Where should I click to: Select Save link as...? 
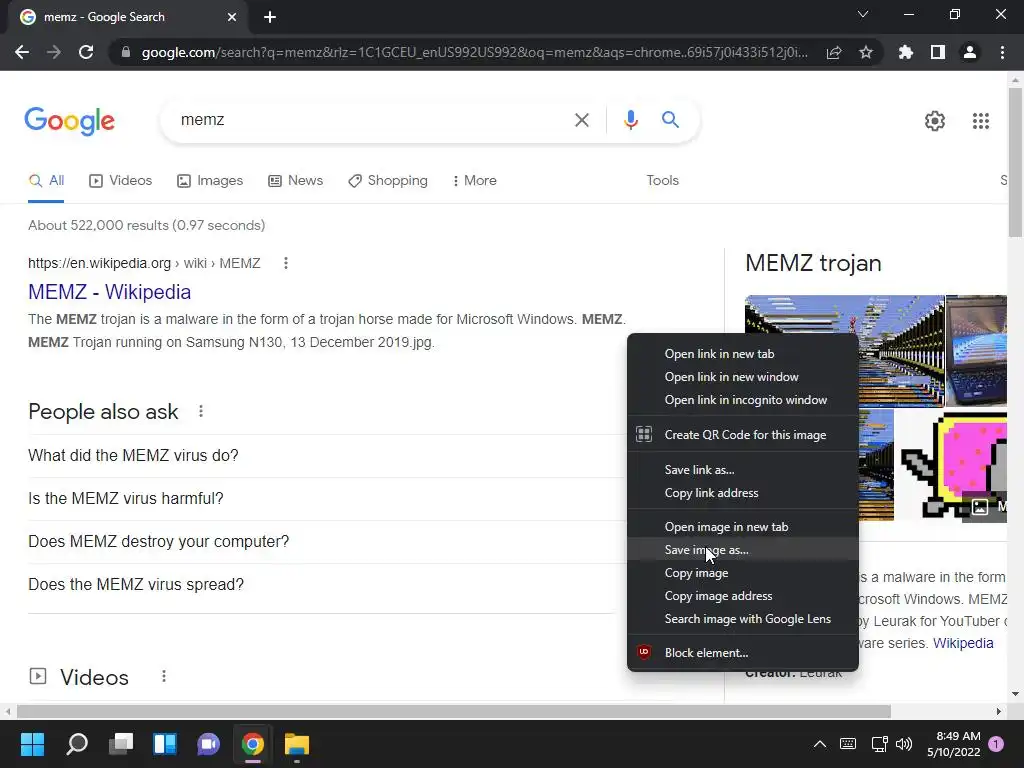pos(743,470)
